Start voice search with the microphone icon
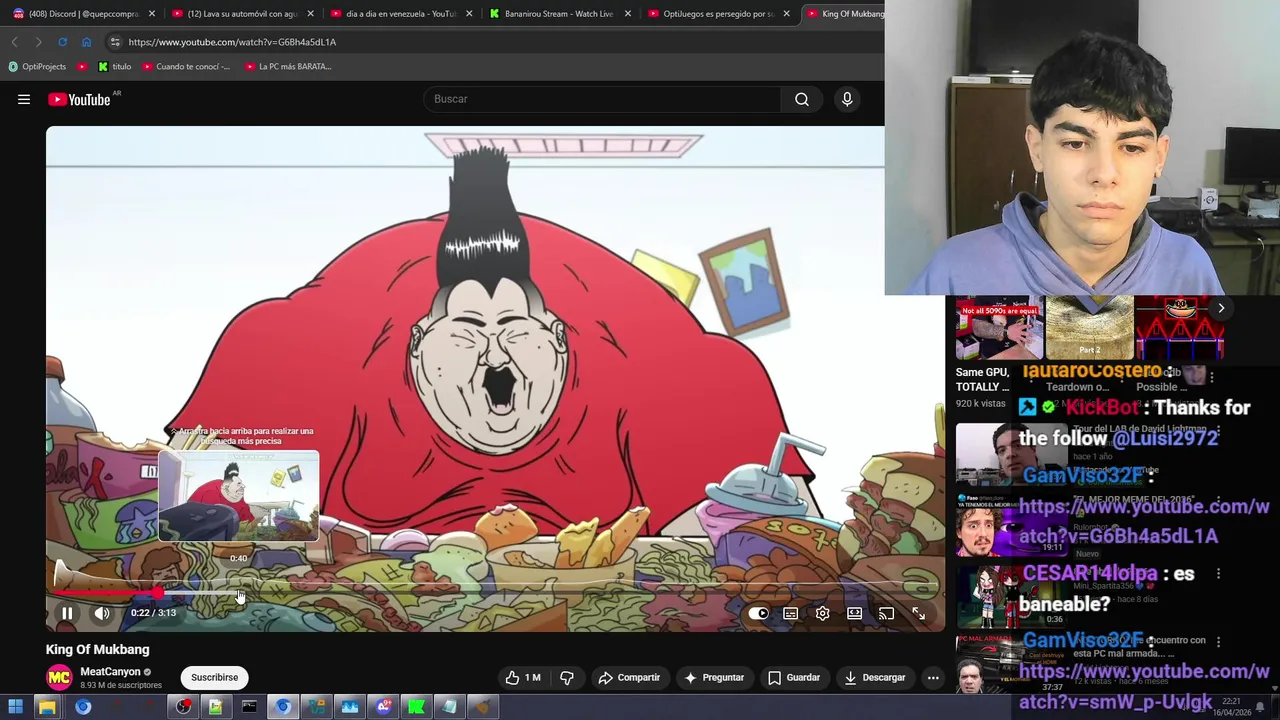This screenshot has height=720, width=1280. click(847, 99)
